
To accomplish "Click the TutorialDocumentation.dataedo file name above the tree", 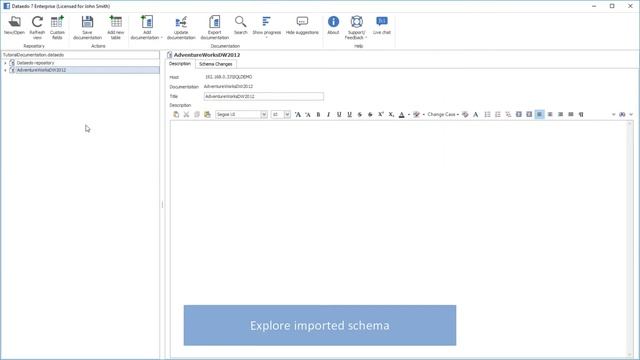I will click(x=33, y=55).
